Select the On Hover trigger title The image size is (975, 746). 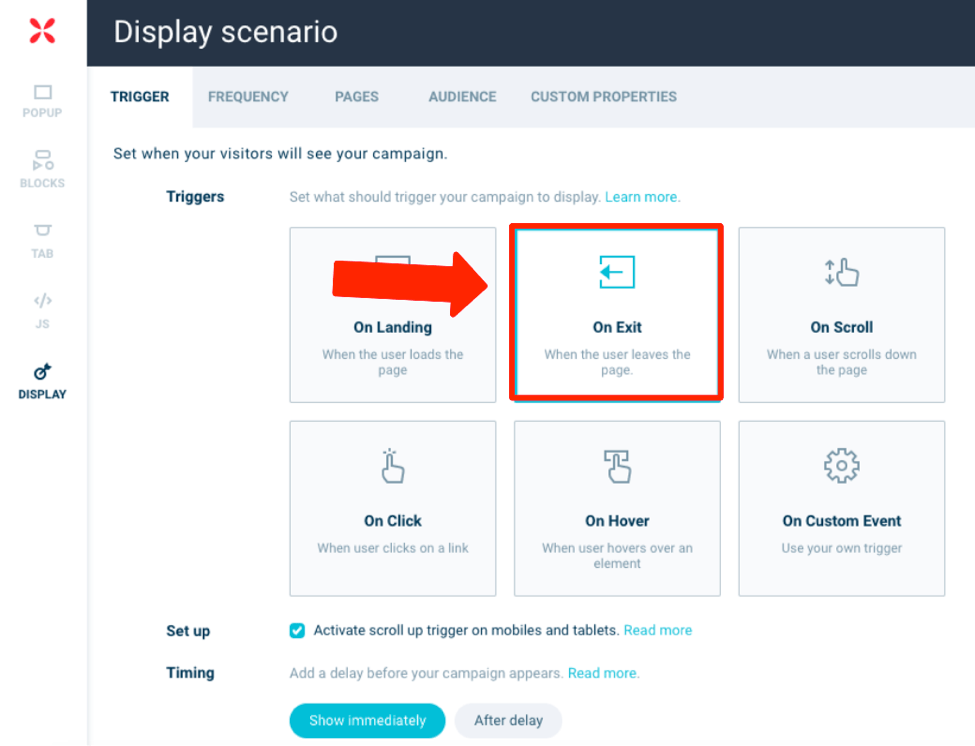(617, 521)
